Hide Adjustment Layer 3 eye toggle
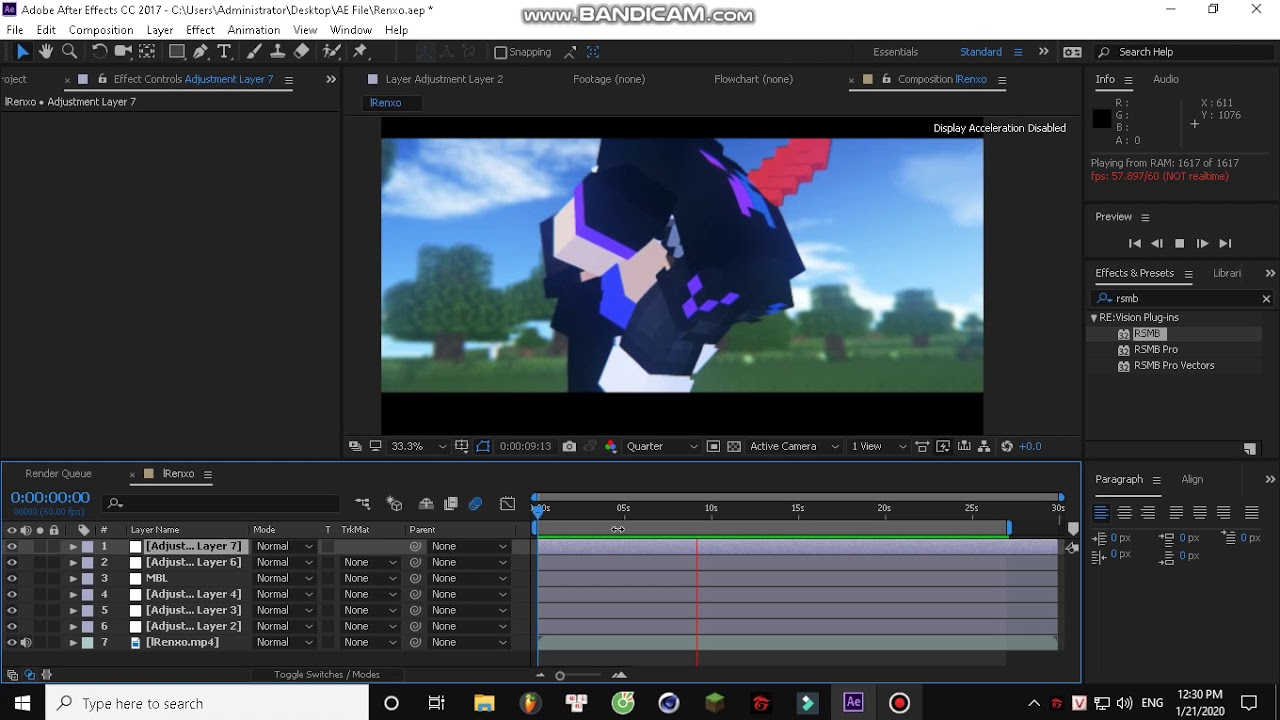The image size is (1280, 720). coord(12,611)
